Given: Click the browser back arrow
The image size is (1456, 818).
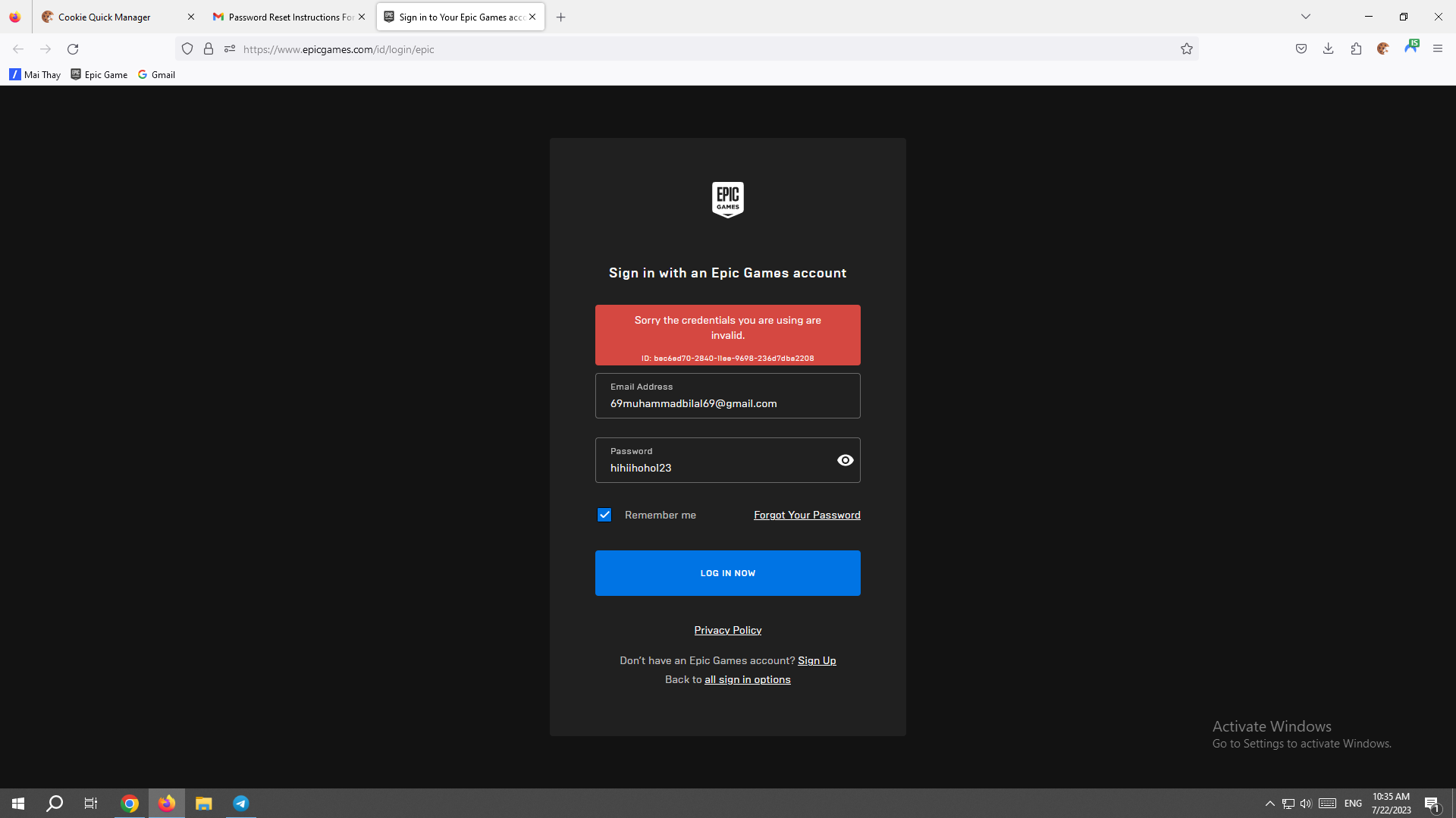Looking at the screenshot, I should pyautogui.click(x=18, y=49).
